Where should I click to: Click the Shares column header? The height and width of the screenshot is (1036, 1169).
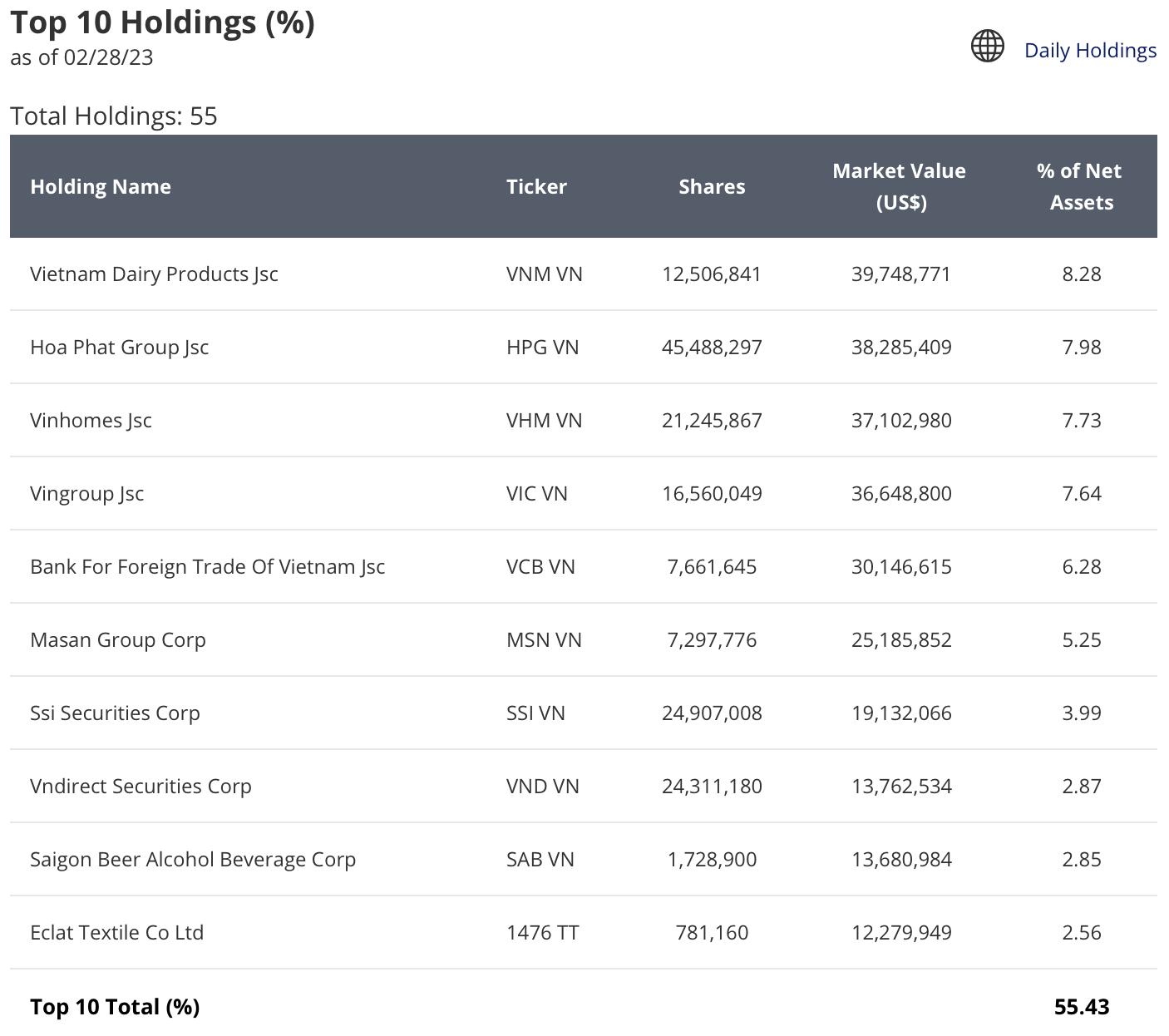(712, 186)
